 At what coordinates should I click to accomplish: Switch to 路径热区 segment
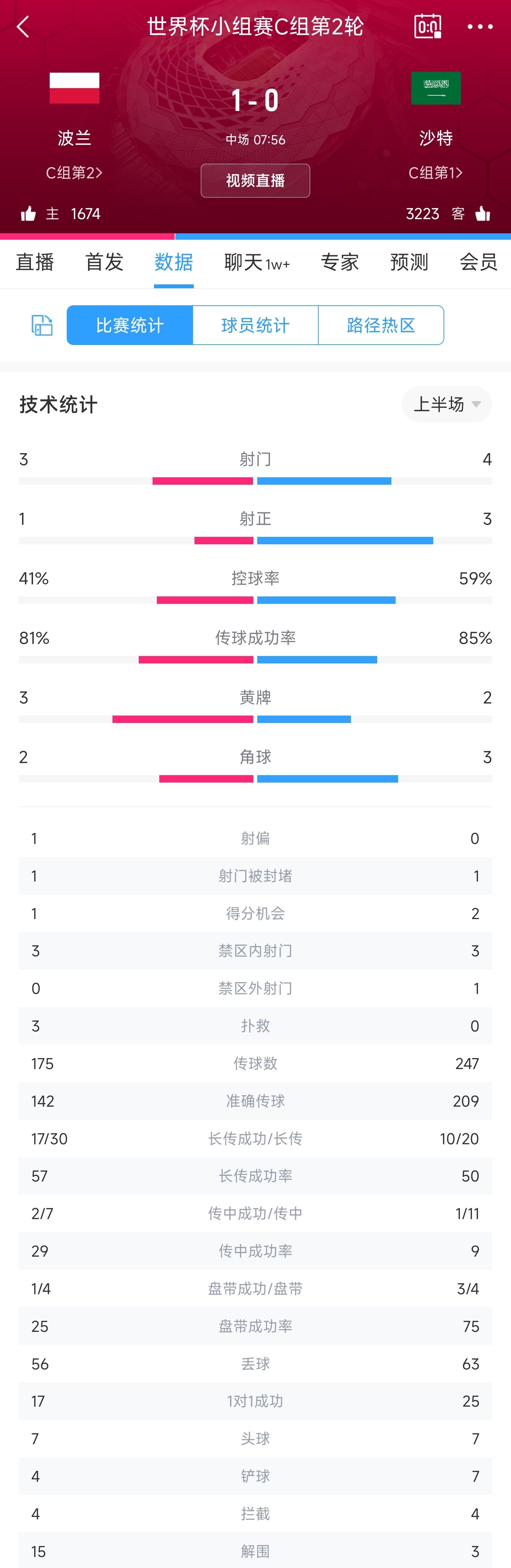[x=381, y=325]
